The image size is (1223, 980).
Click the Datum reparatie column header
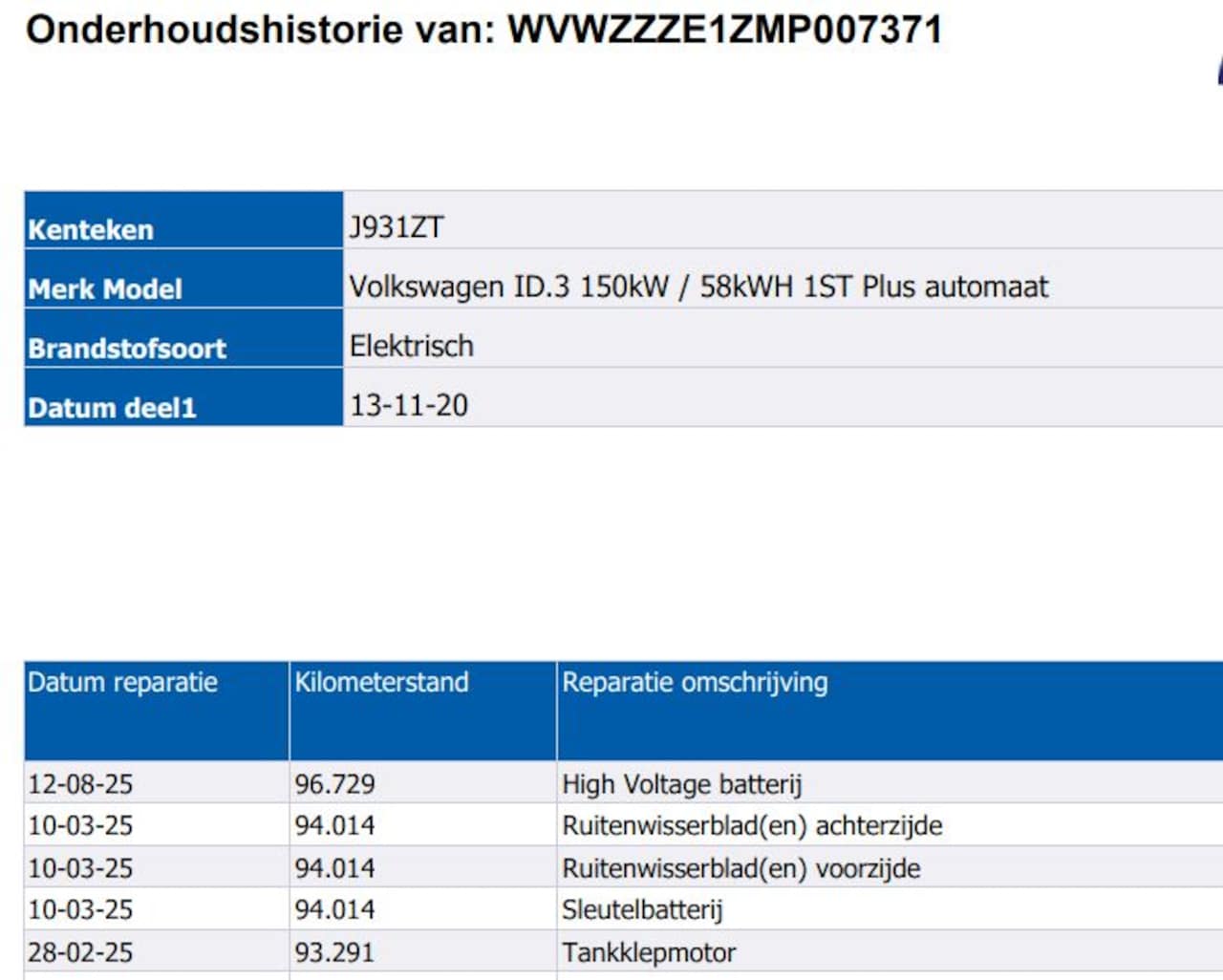click(x=122, y=682)
